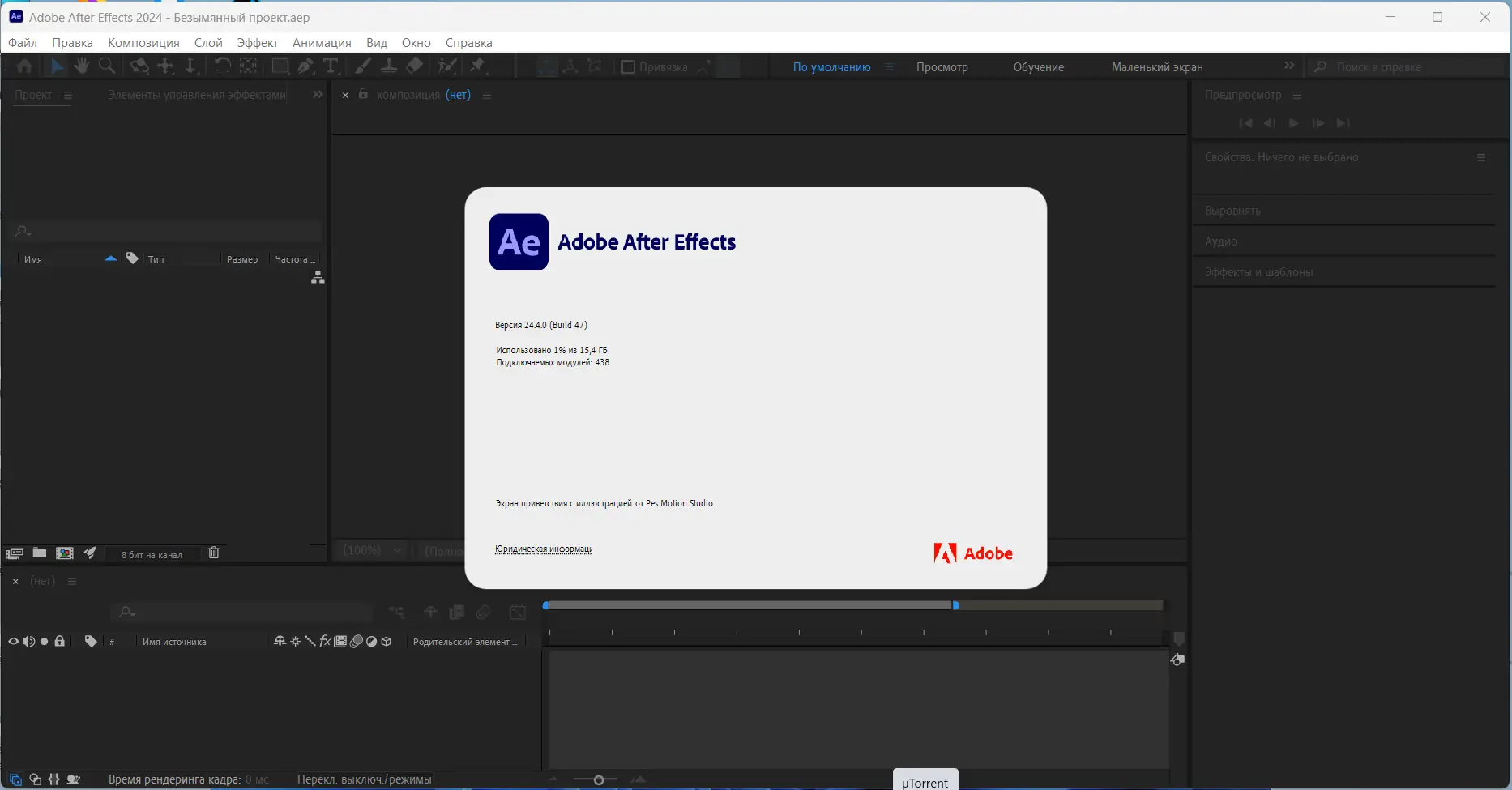
Task: Select the Zoom magnifier tool
Action: (x=106, y=66)
